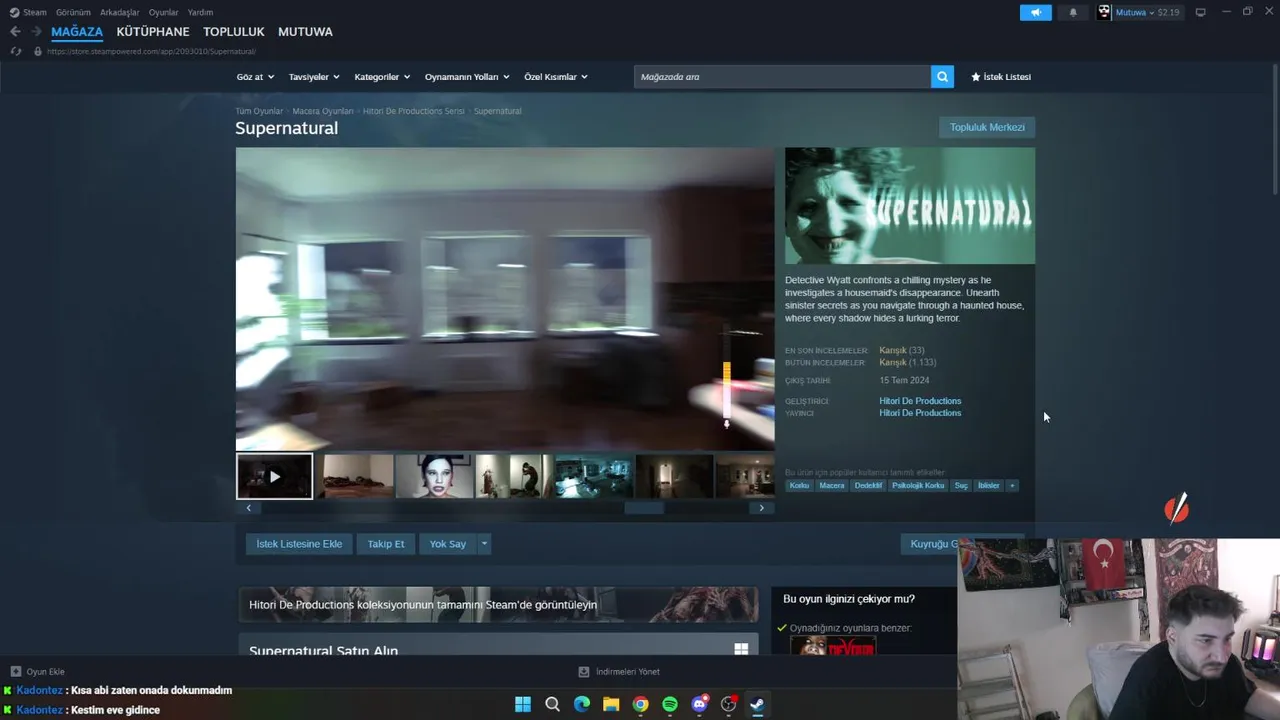The height and width of the screenshot is (720, 1280).
Task: Open the Yok Say options arrow
Action: click(x=484, y=544)
